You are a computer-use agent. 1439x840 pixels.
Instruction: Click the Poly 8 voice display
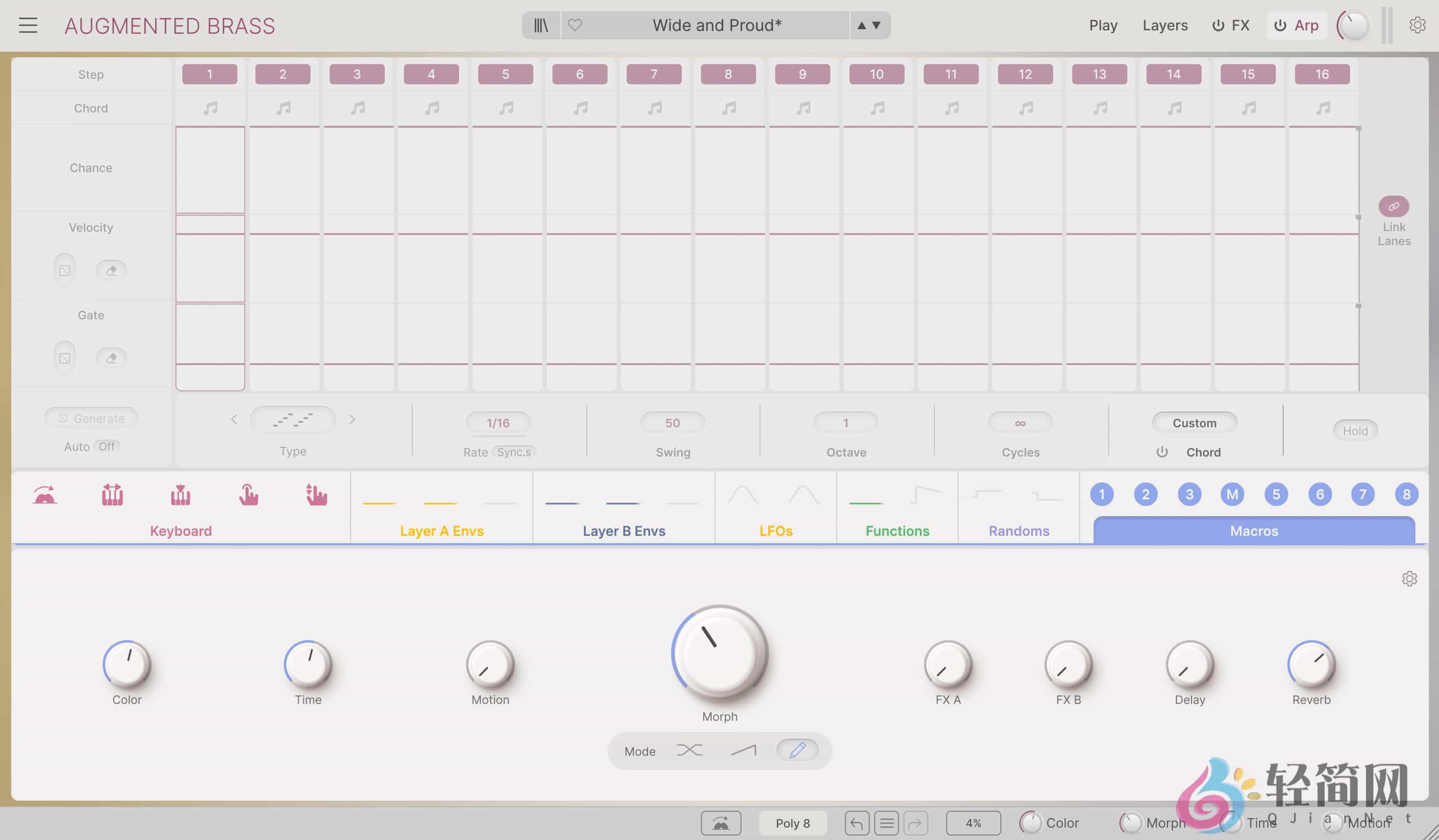(793, 823)
